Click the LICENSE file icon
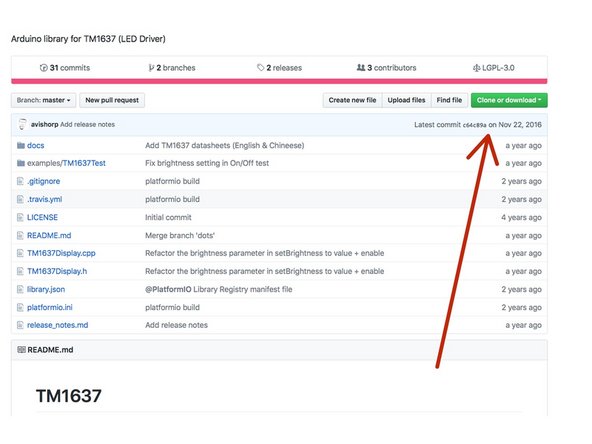Screen dimensions: 592x444 tap(20, 217)
